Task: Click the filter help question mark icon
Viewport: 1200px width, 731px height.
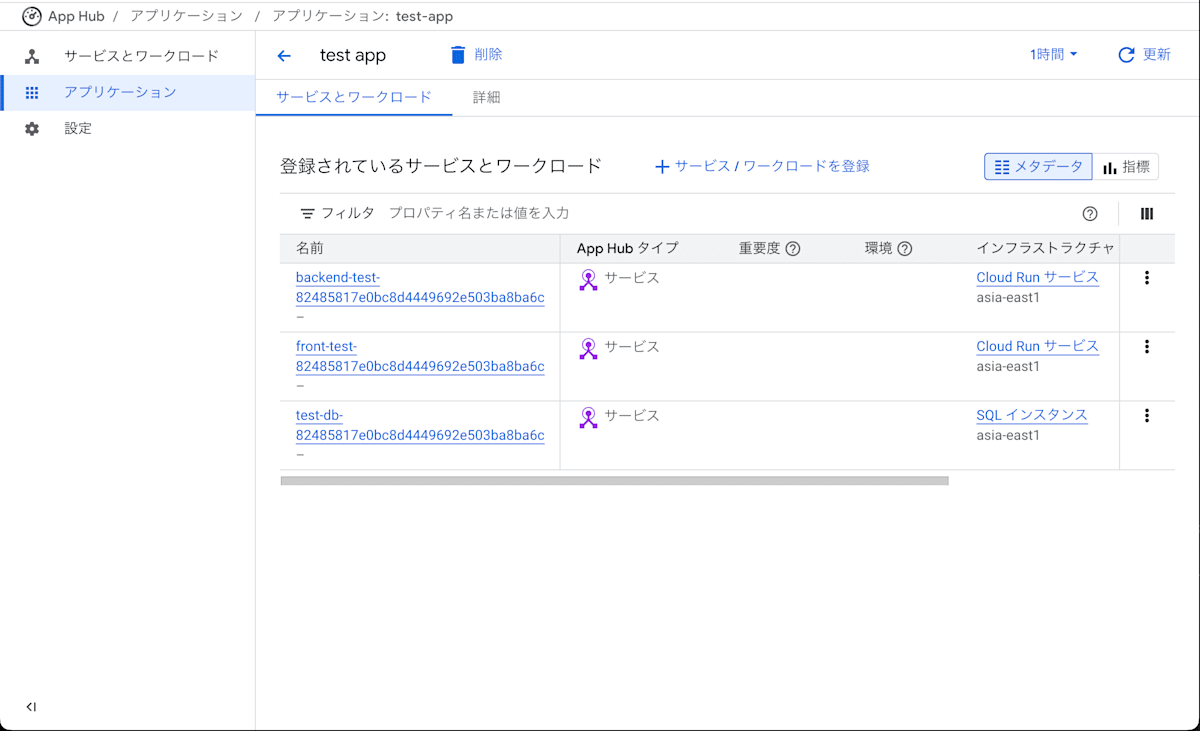Action: (x=1090, y=213)
